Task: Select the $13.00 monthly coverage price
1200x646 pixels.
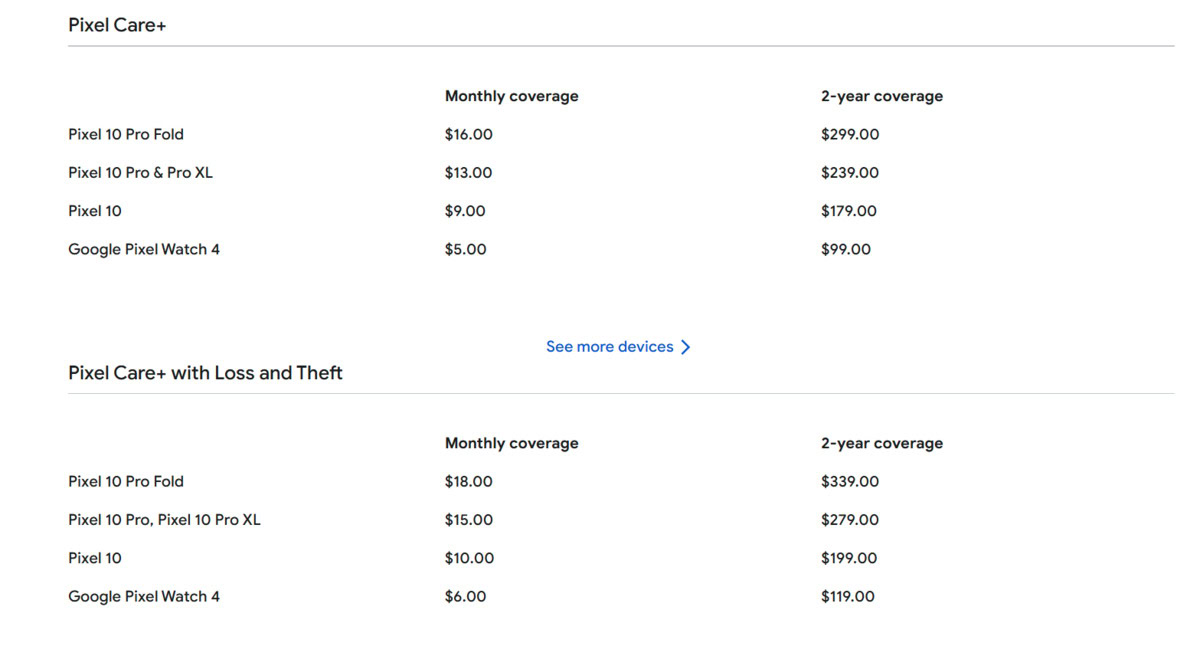Action: 468,173
